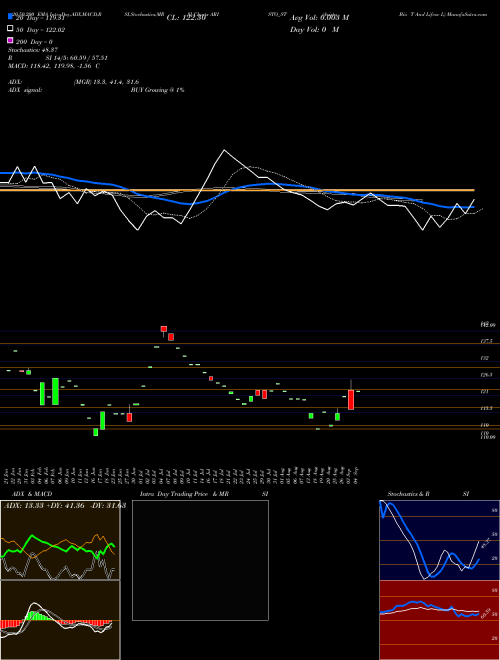Screen dimensions: 500x660
Task: Click the 115.5 price axis label
Action: pos(487,408)
